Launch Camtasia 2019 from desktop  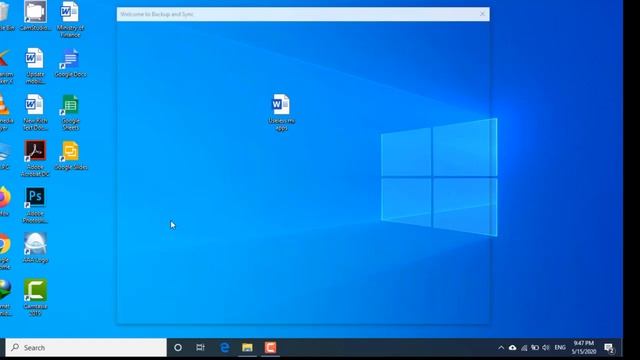[35, 298]
